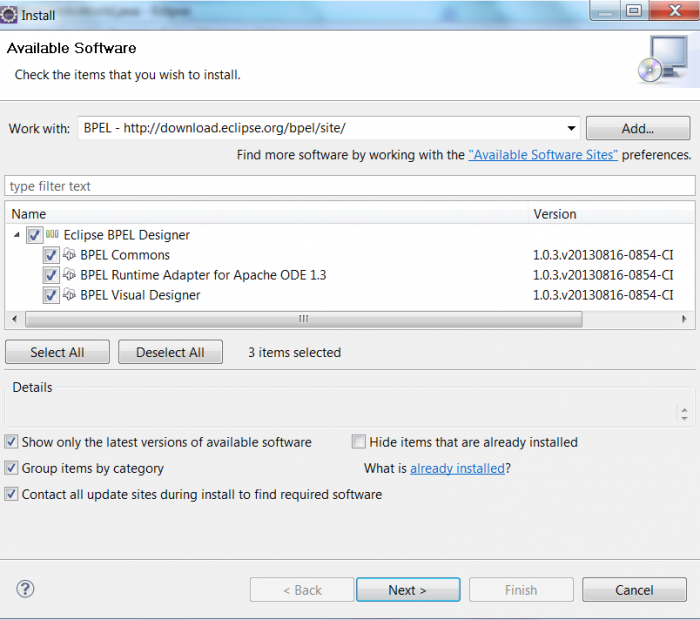700x620 pixels.
Task: Click the Next button
Action: [x=408, y=590]
